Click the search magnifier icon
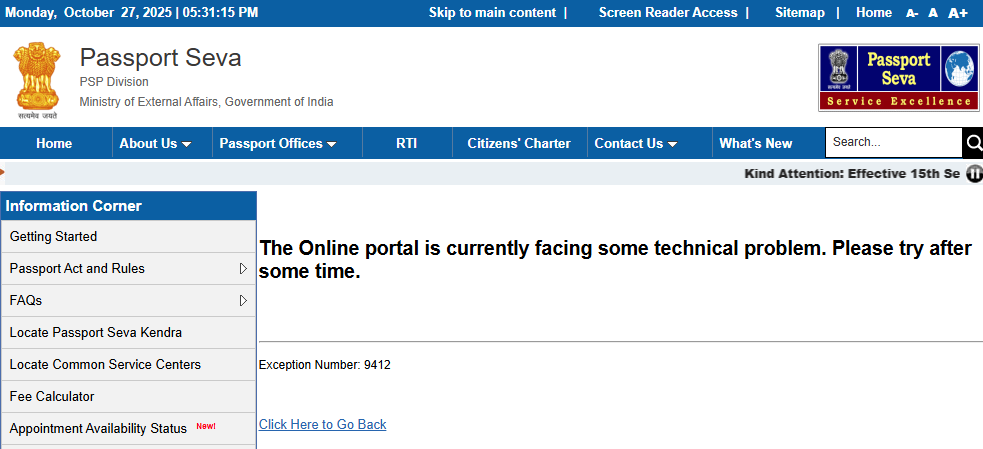The image size is (983, 449). (x=972, y=143)
